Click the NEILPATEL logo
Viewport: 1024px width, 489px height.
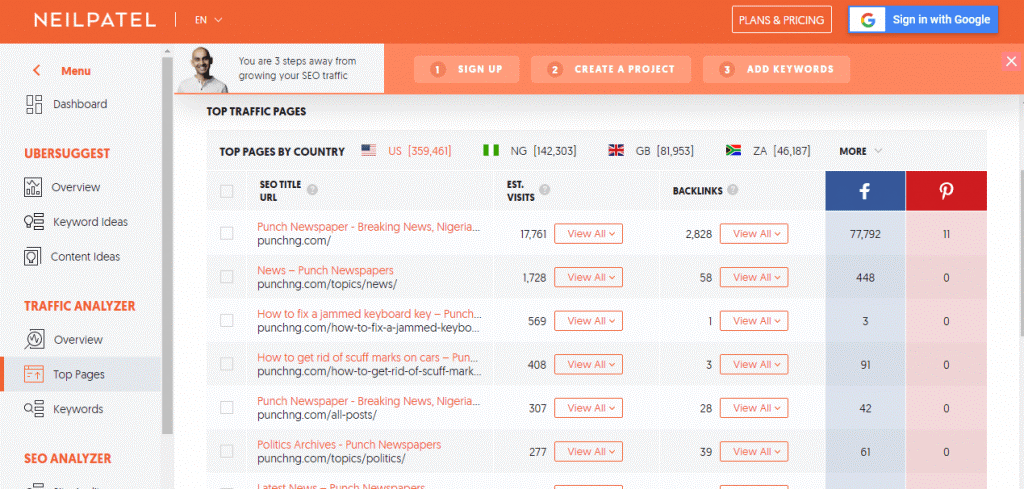point(95,20)
